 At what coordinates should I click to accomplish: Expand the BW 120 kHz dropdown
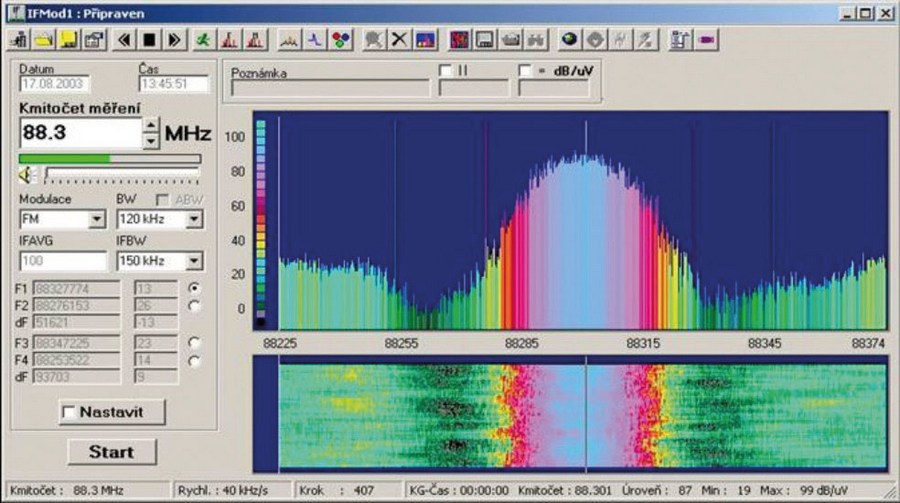click(193, 218)
